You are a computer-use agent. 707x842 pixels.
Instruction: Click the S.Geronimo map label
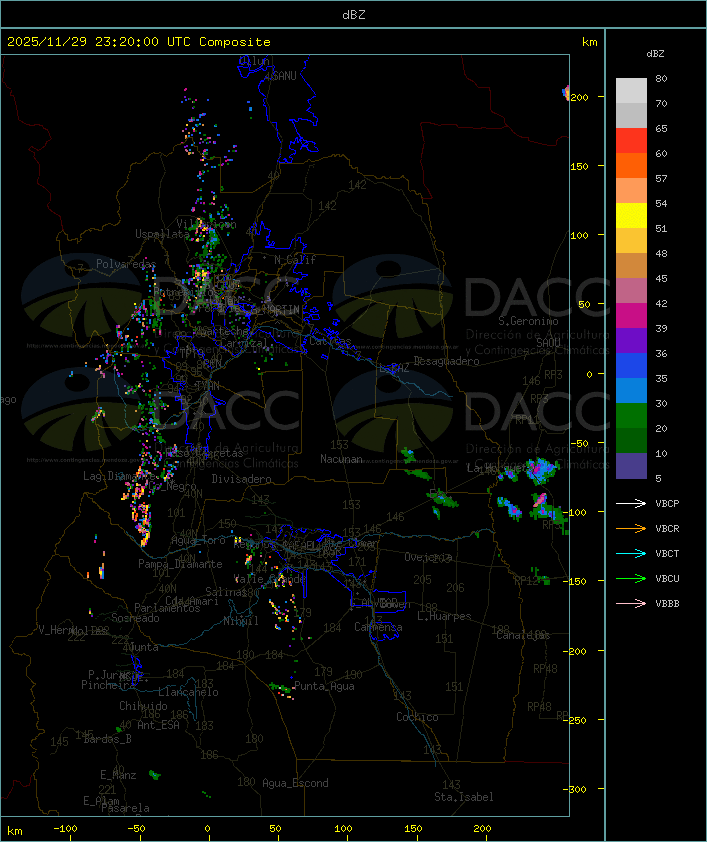[528, 321]
